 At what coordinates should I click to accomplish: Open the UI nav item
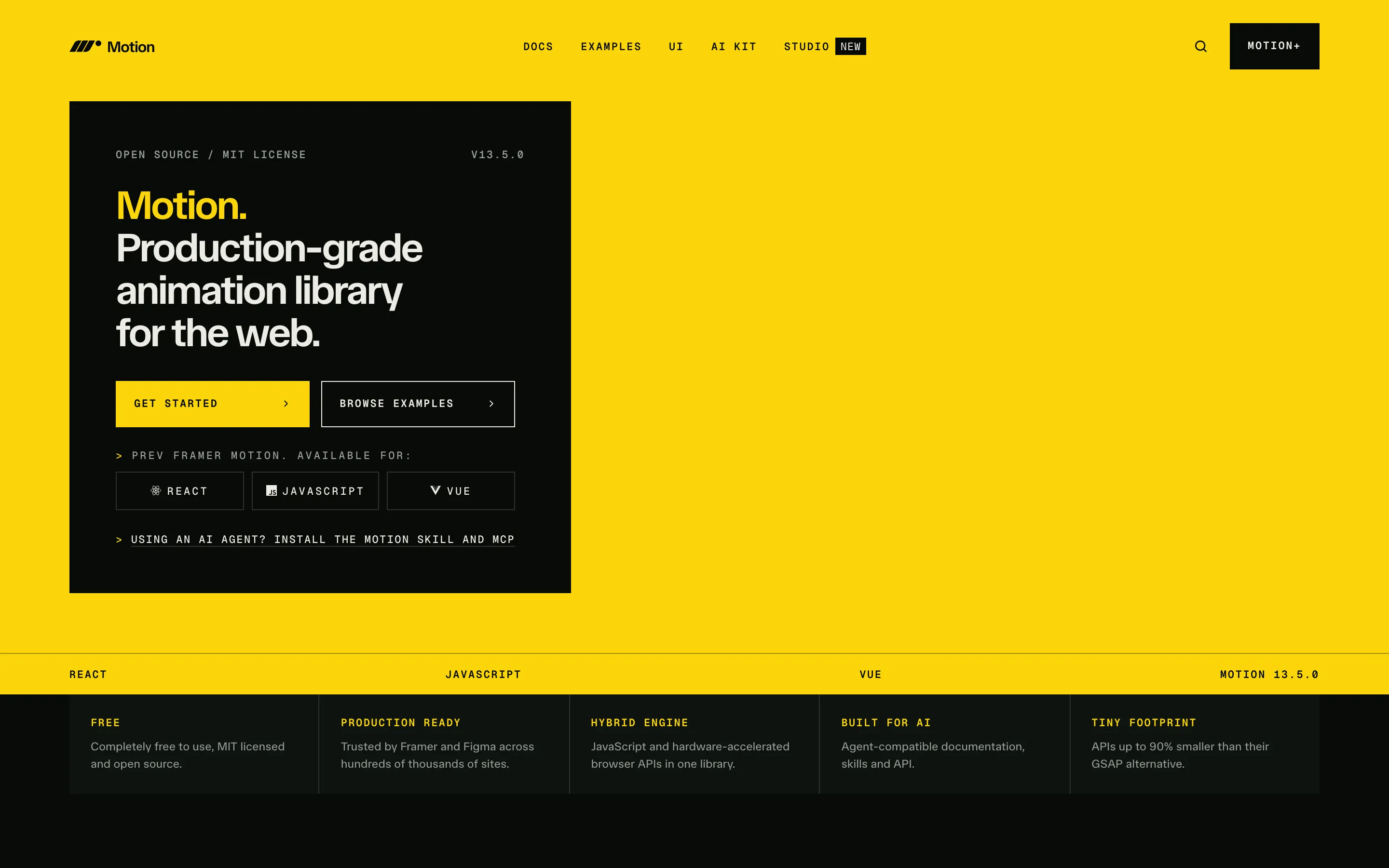point(676,46)
